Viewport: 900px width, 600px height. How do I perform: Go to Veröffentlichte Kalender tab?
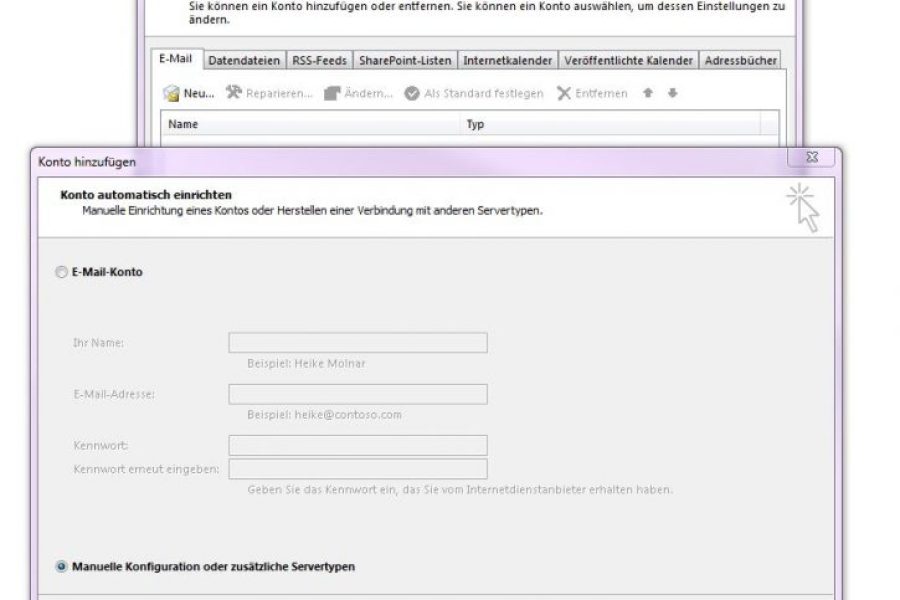628,61
